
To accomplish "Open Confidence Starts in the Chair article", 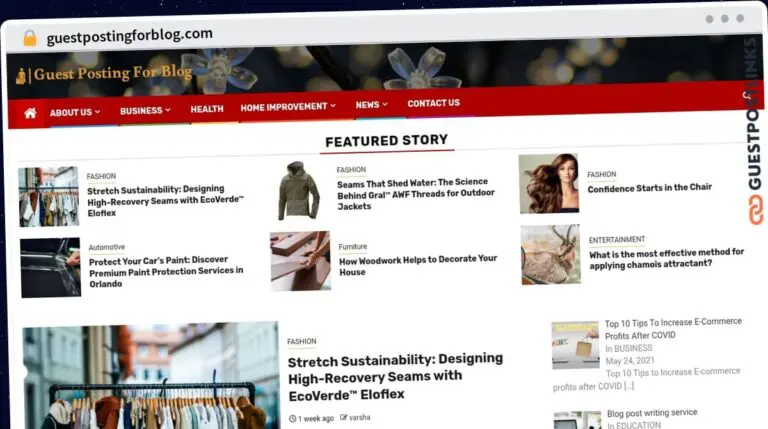I will (649, 188).
